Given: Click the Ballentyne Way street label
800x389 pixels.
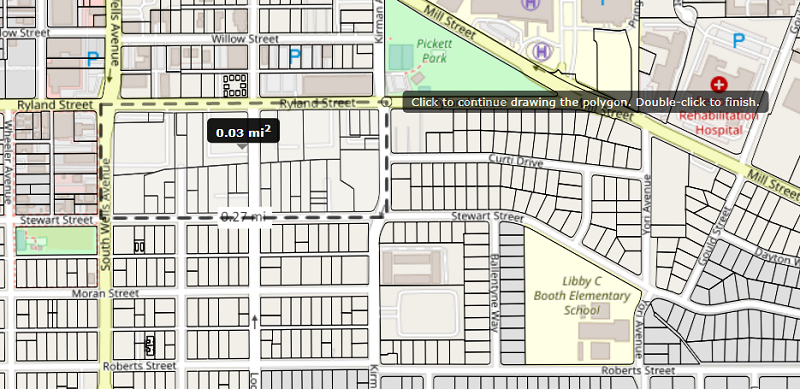Looking at the screenshot, I should pyautogui.click(x=494, y=294).
